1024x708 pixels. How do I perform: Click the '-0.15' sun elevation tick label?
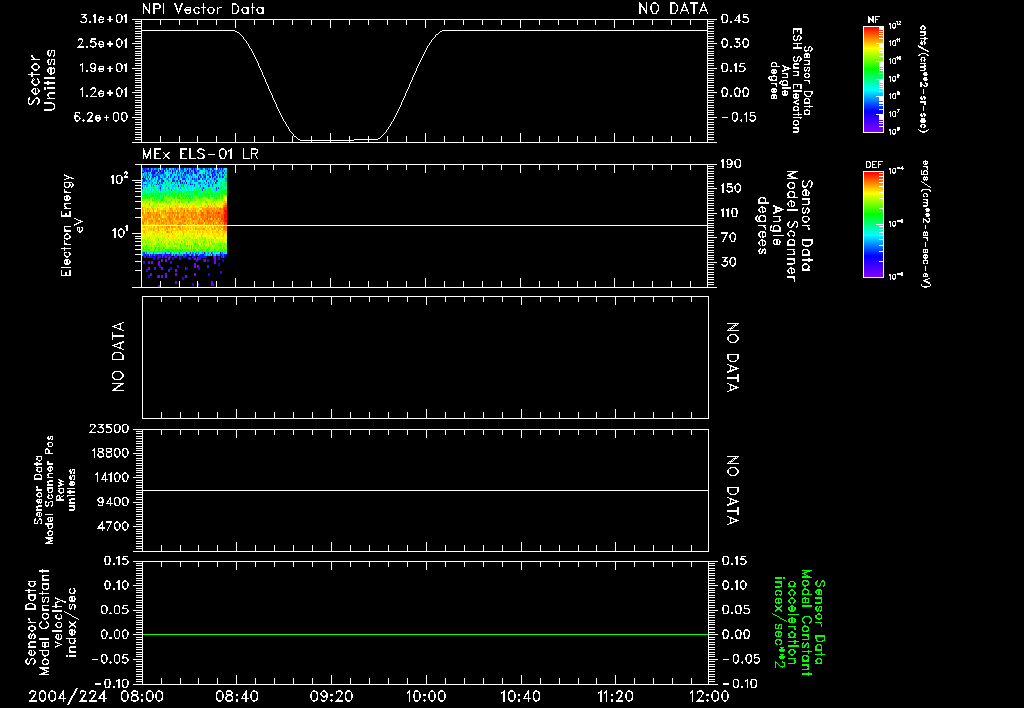738,117
